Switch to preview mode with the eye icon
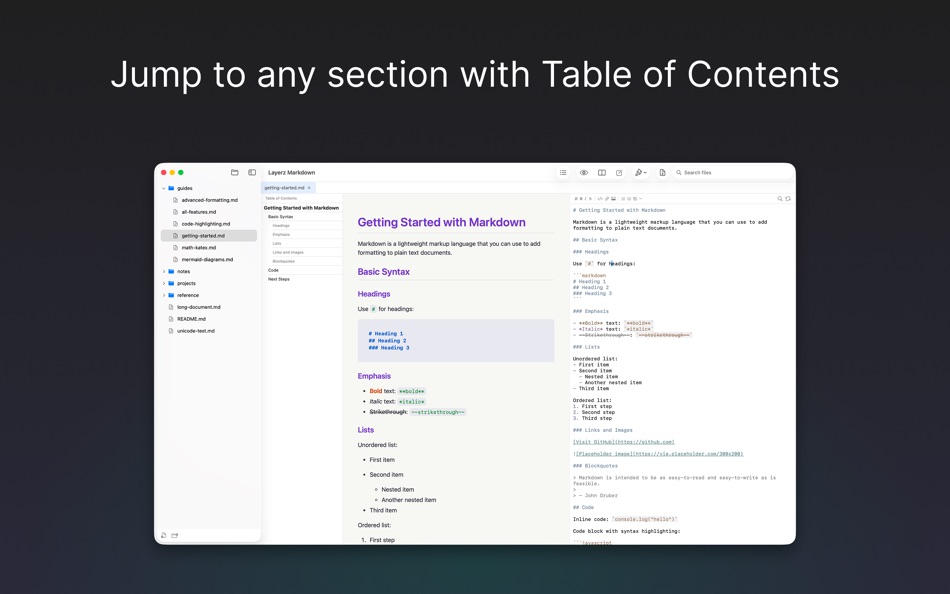The width and height of the screenshot is (950, 594). (583, 173)
